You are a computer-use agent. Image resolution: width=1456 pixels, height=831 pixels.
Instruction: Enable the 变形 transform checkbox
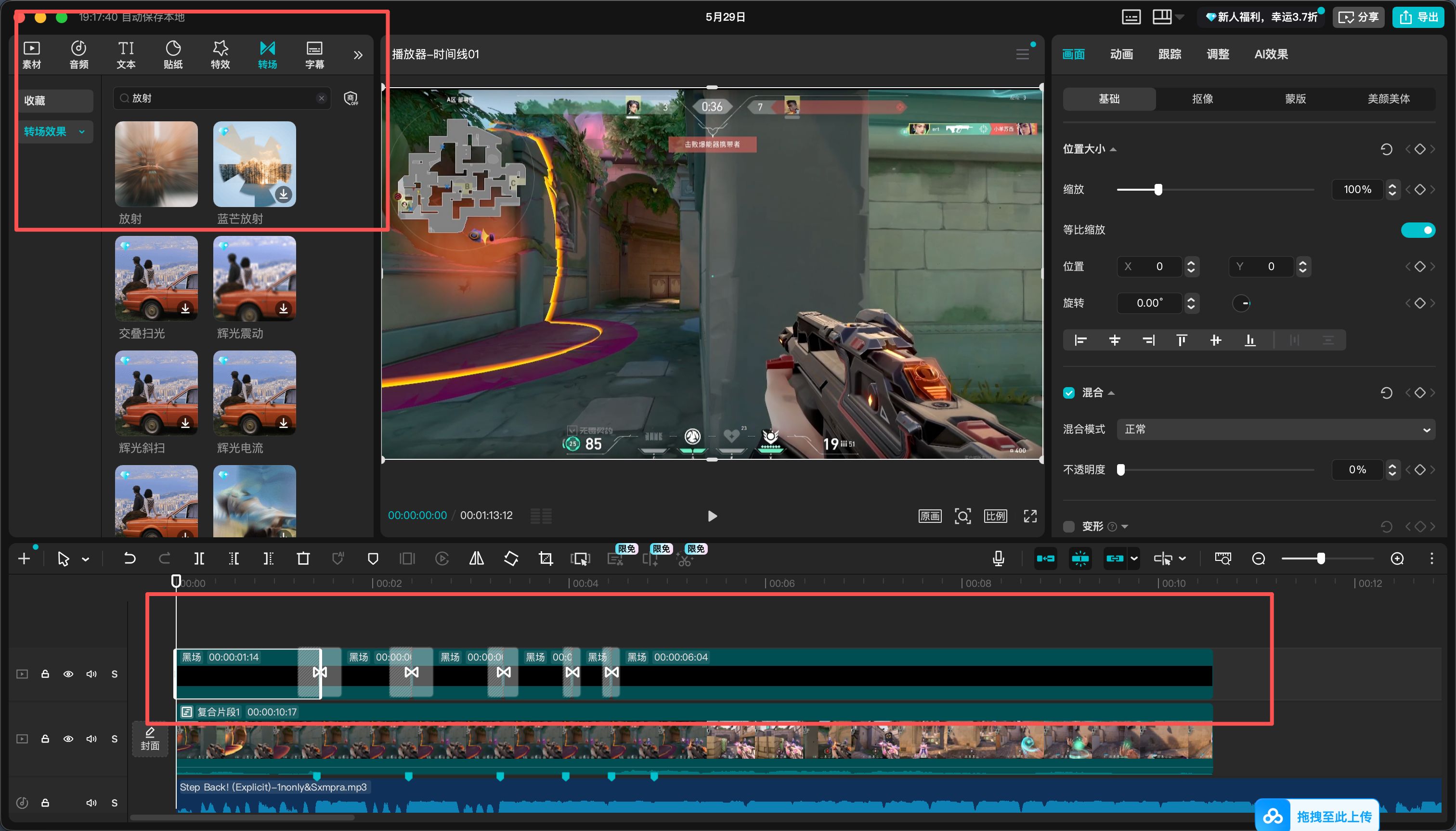(1068, 526)
